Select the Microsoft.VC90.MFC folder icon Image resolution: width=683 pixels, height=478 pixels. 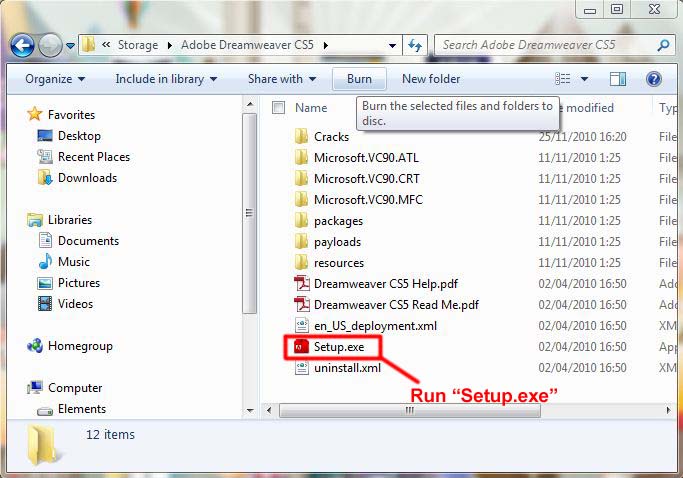point(301,200)
